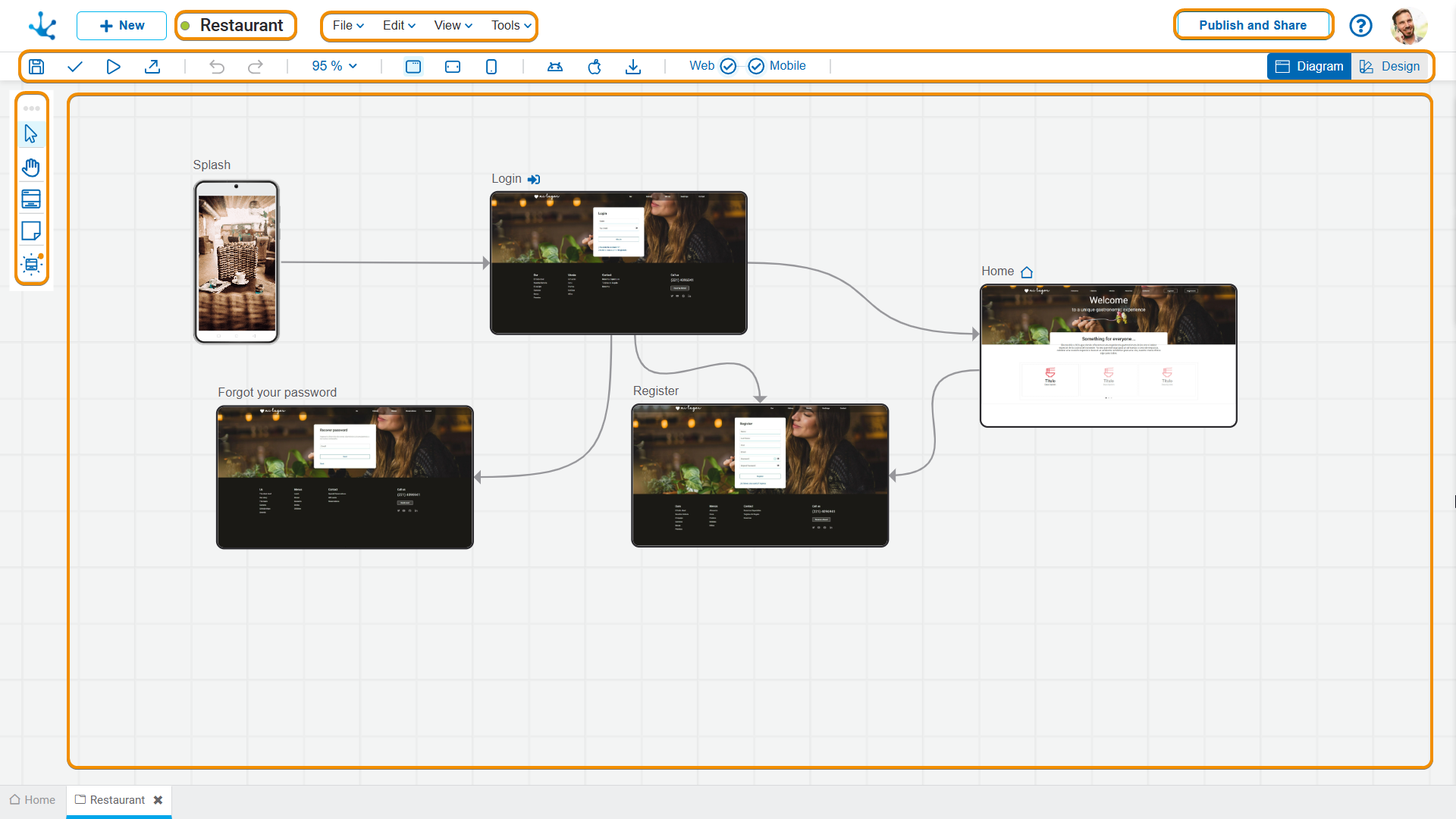Toggle the Web platform checkmark
The image size is (1456, 819).
[728, 66]
